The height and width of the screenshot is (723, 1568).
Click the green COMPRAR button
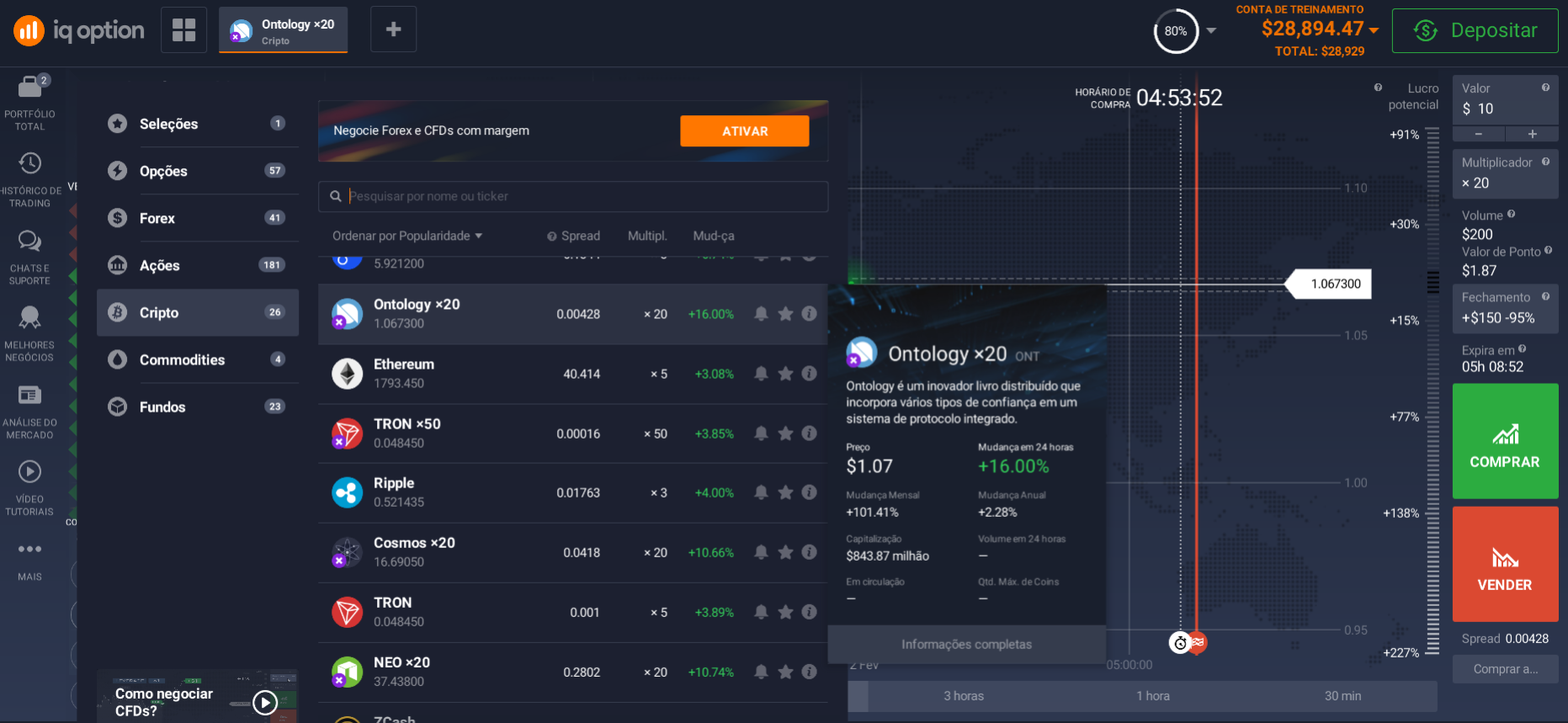(1505, 441)
